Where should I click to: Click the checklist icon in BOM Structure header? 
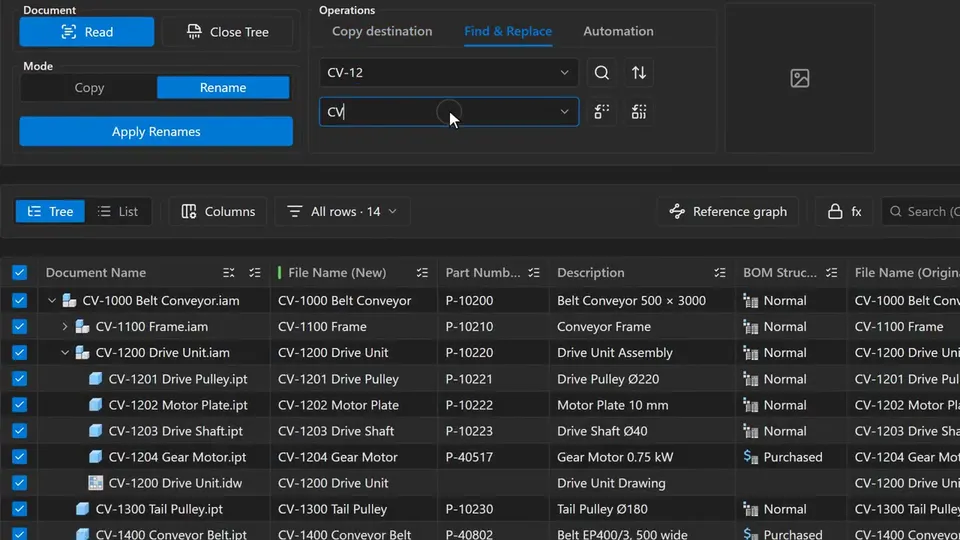click(831, 272)
